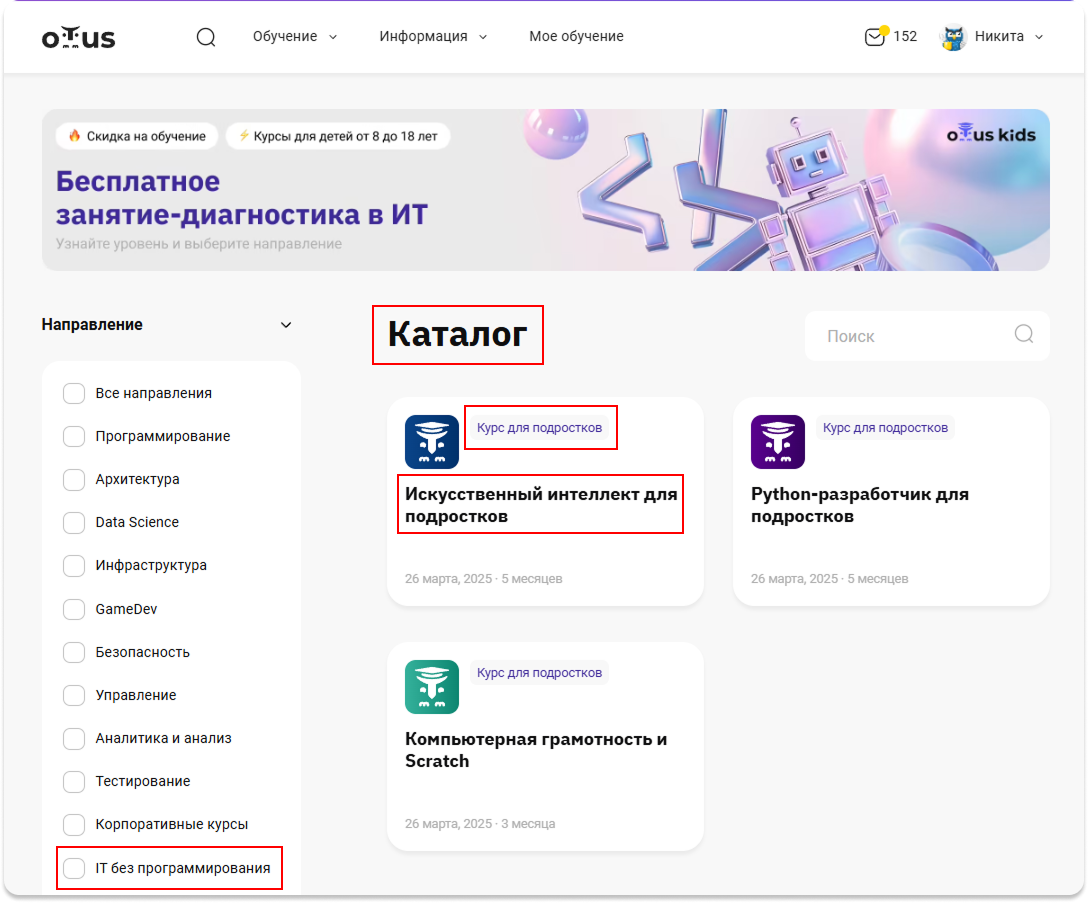Screen dimensions: 1088x903
Task: Go to Мое обучение
Action: point(577,36)
